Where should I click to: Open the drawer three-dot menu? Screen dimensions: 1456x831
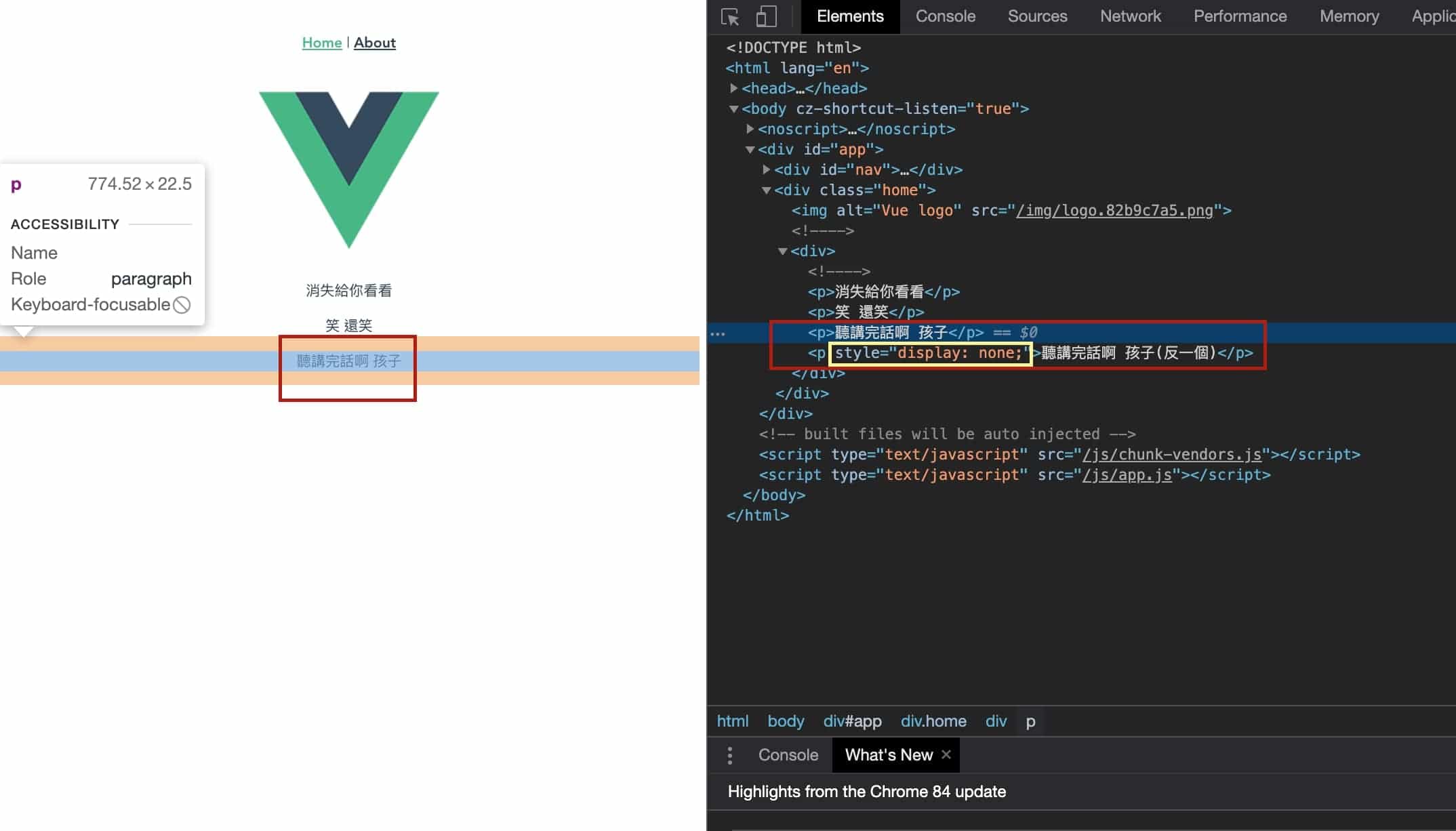(729, 755)
